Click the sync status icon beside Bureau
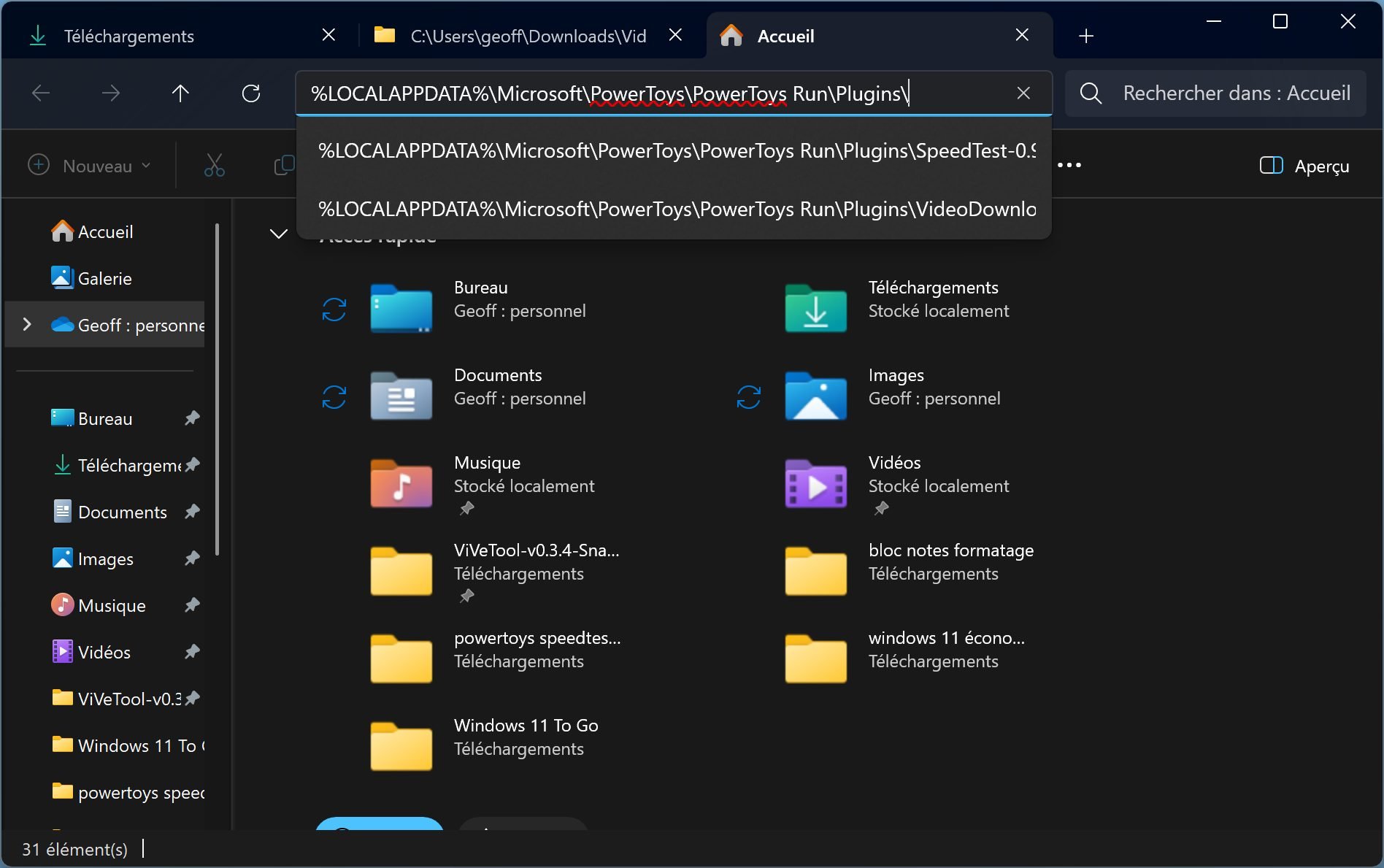 (334, 310)
